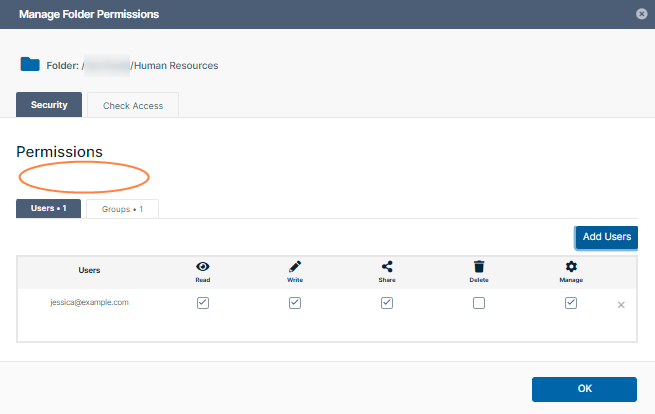
Task: Click the Share icon in header
Action: click(387, 267)
